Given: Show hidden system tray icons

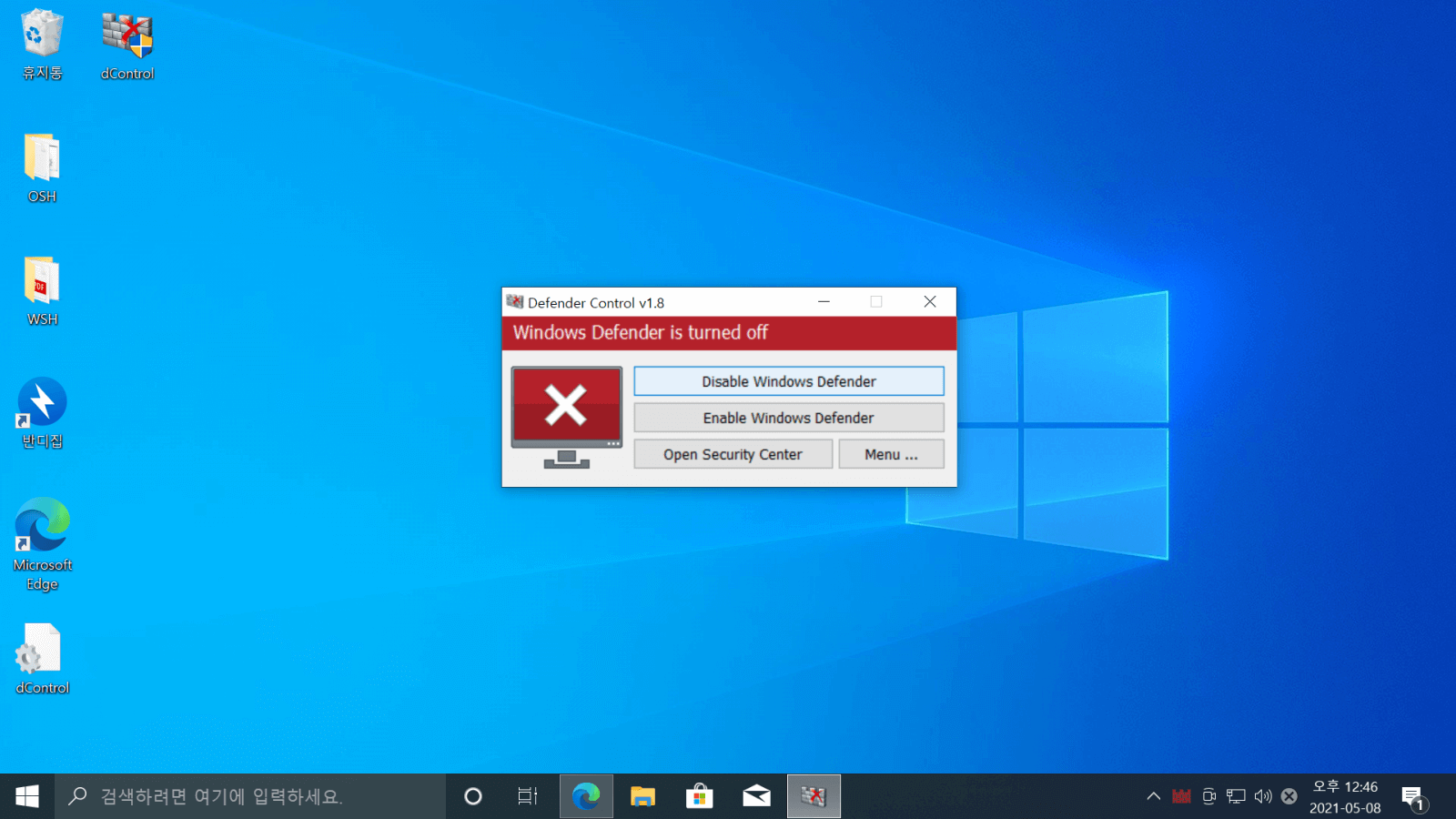Looking at the screenshot, I should pyautogui.click(x=1153, y=796).
